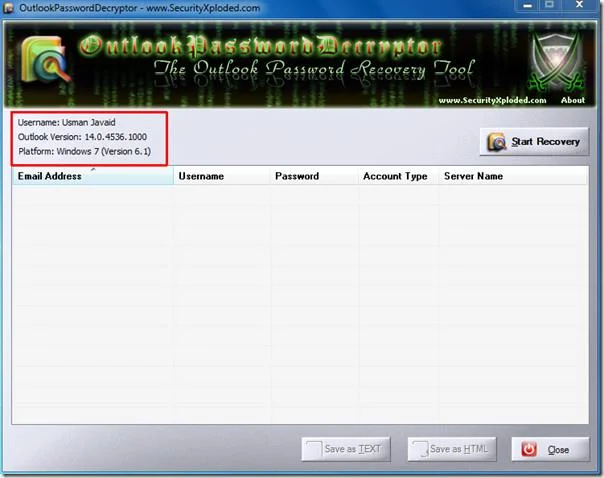The image size is (604, 478).
Task: Select the 'Outlook Version: 14.0.4536.1000' text
Action: [82, 137]
